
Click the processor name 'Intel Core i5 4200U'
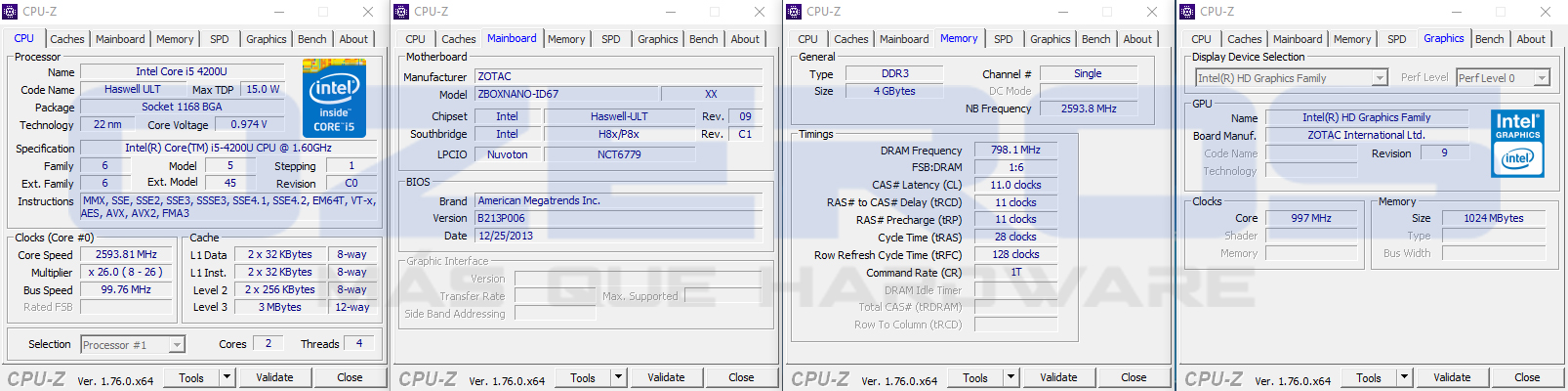coord(182,71)
